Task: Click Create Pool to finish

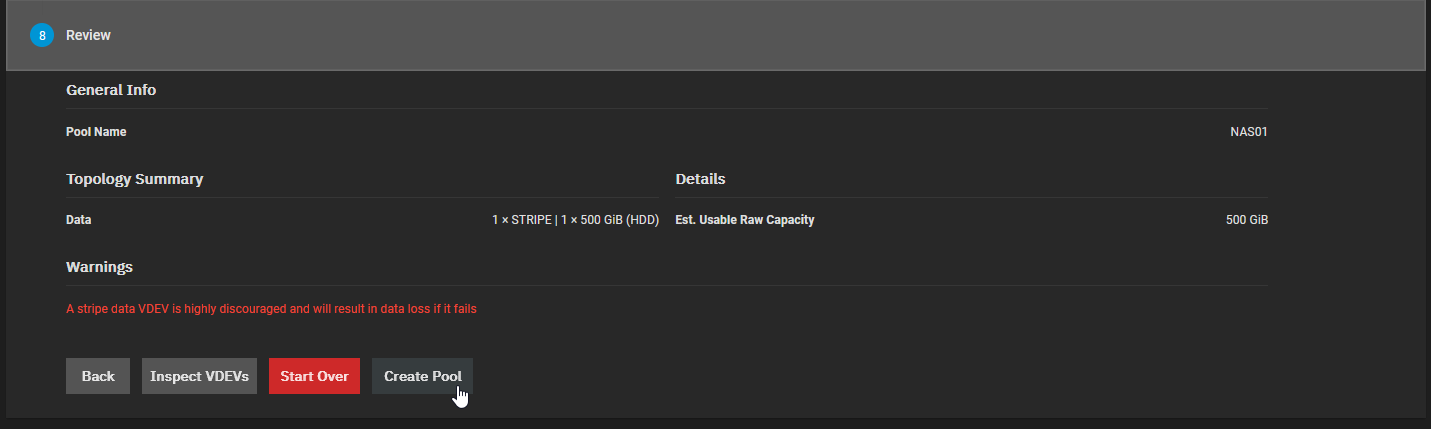Action: (x=422, y=376)
